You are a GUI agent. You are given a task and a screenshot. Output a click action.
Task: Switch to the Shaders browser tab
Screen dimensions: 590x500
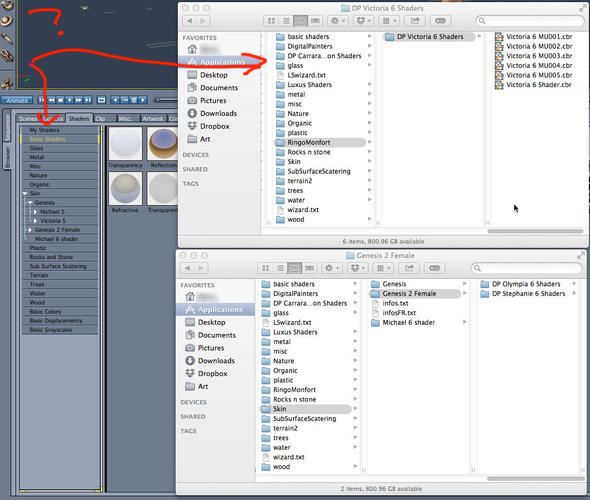79,119
